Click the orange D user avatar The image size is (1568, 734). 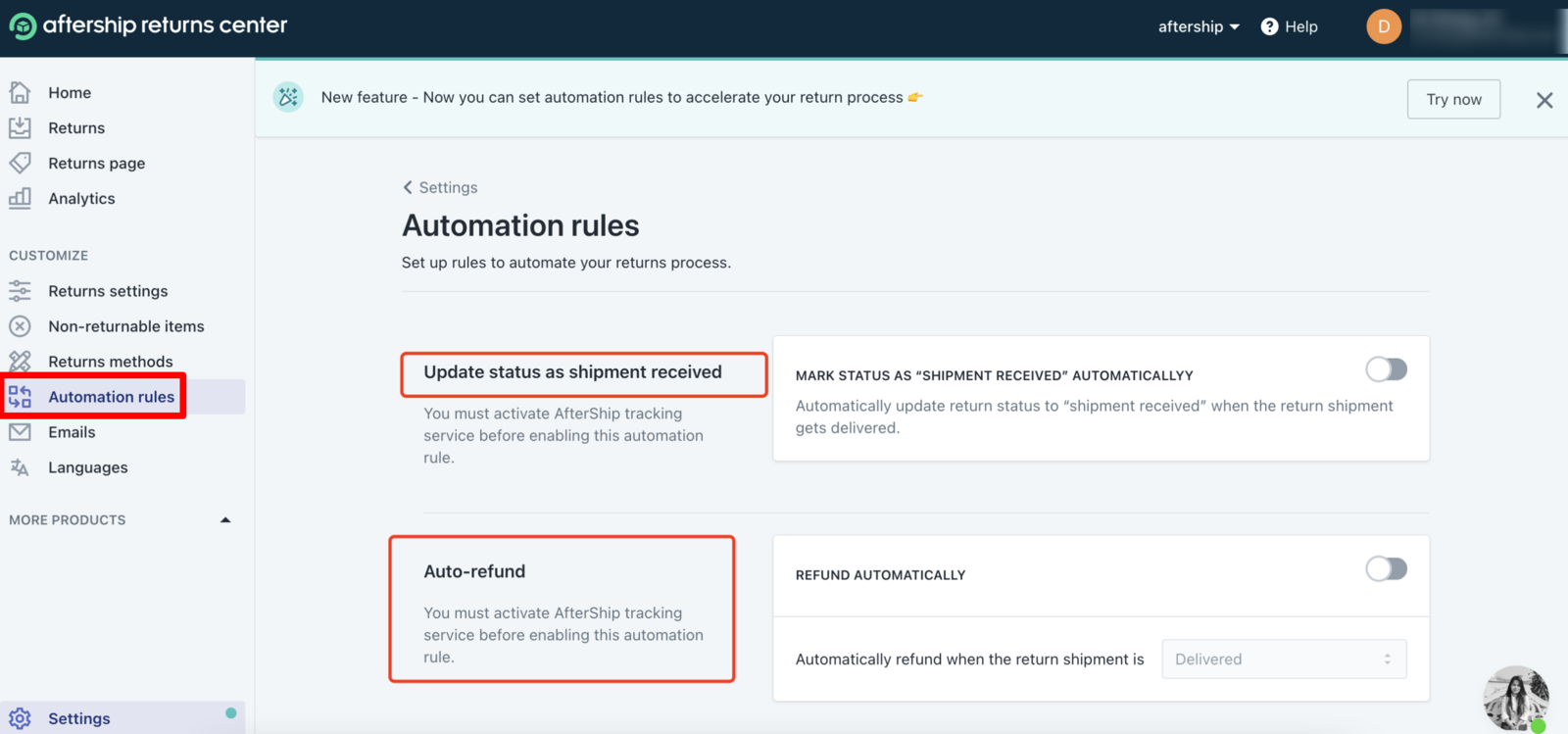1384,26
